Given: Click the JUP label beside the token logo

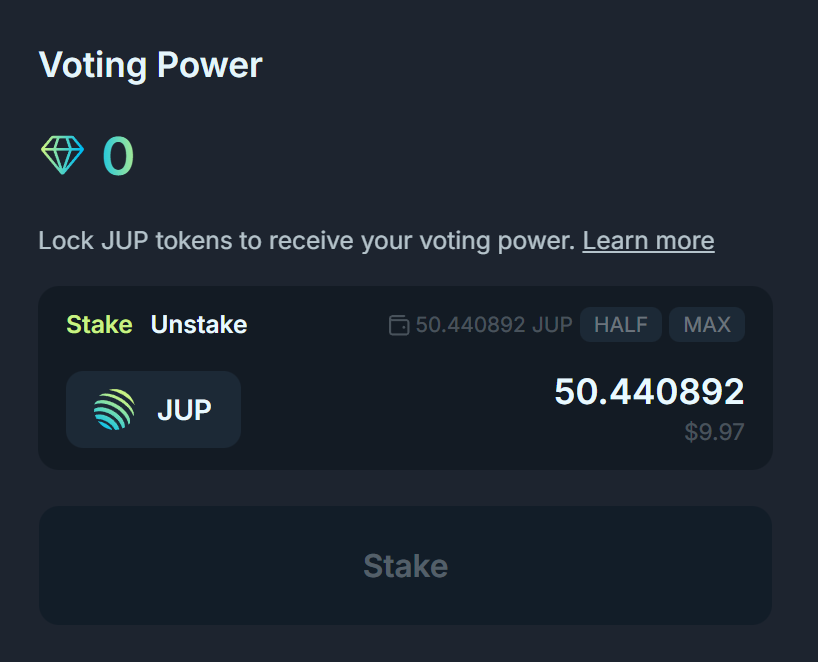Looking at the screenshot, I should 184,410.
